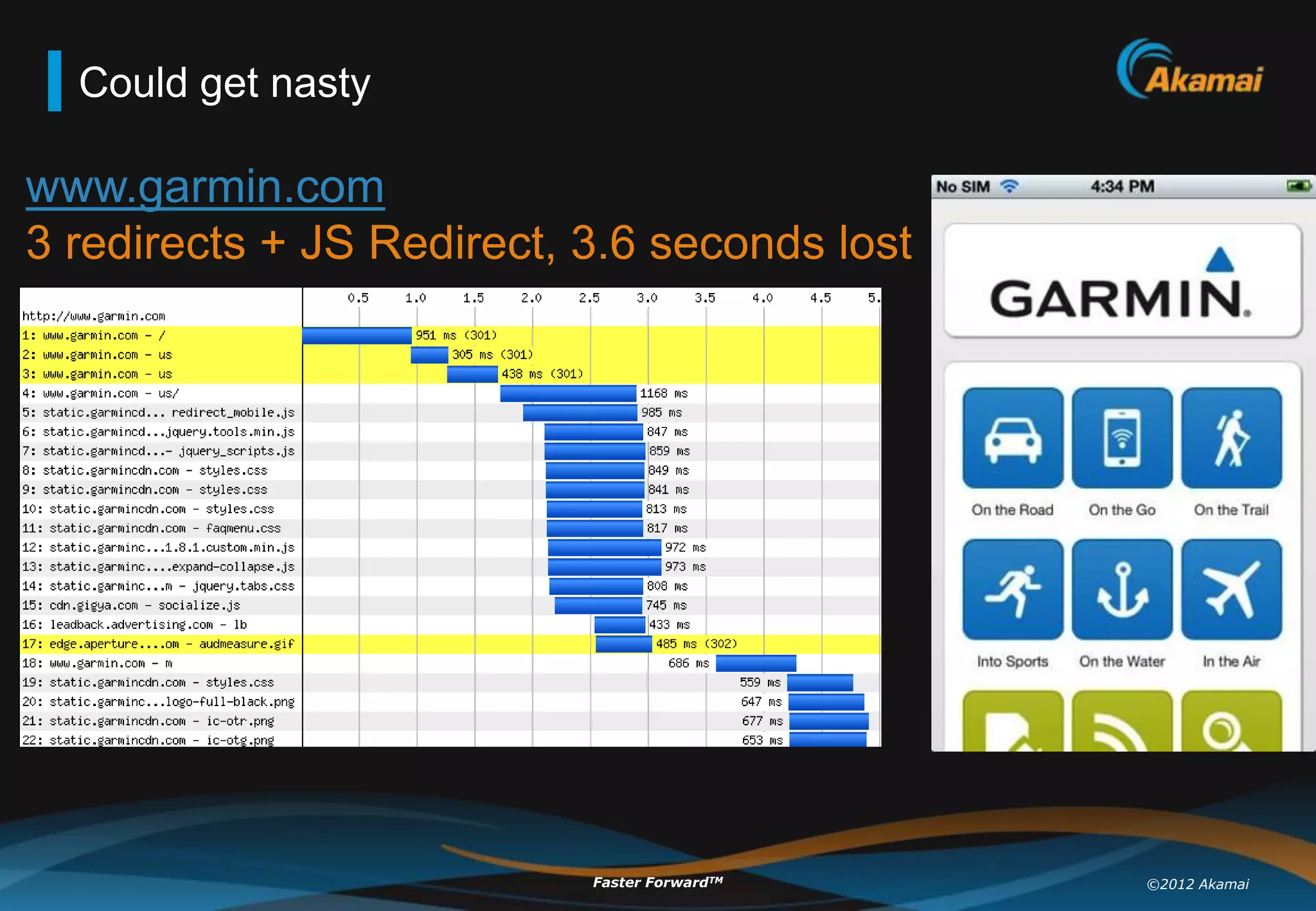1316x911 pixels.
Task: Tap the On the Road car icon
Action: tap(1013, 438)
